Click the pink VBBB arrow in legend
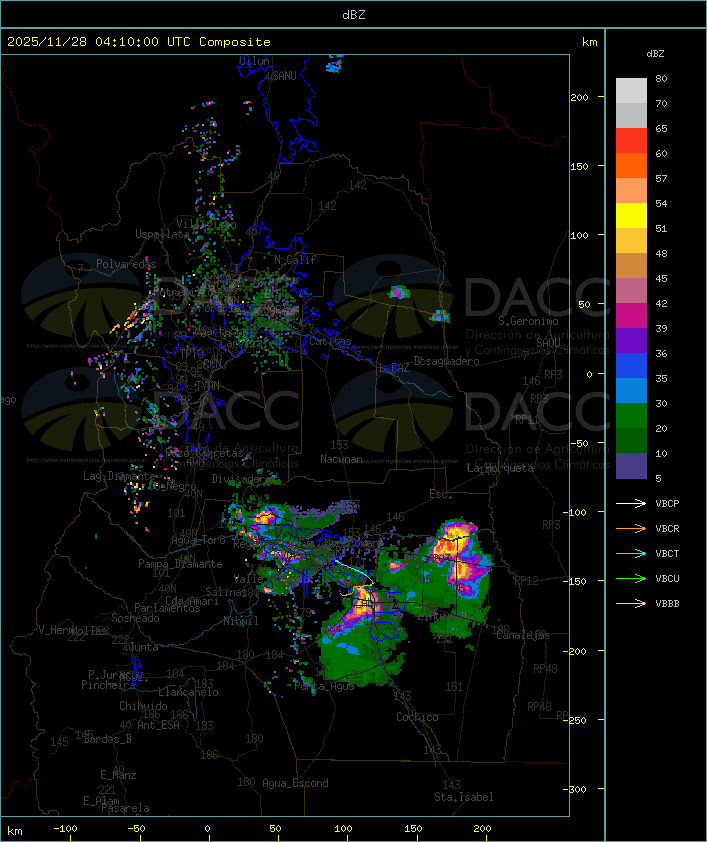 [x=631, y=604]
